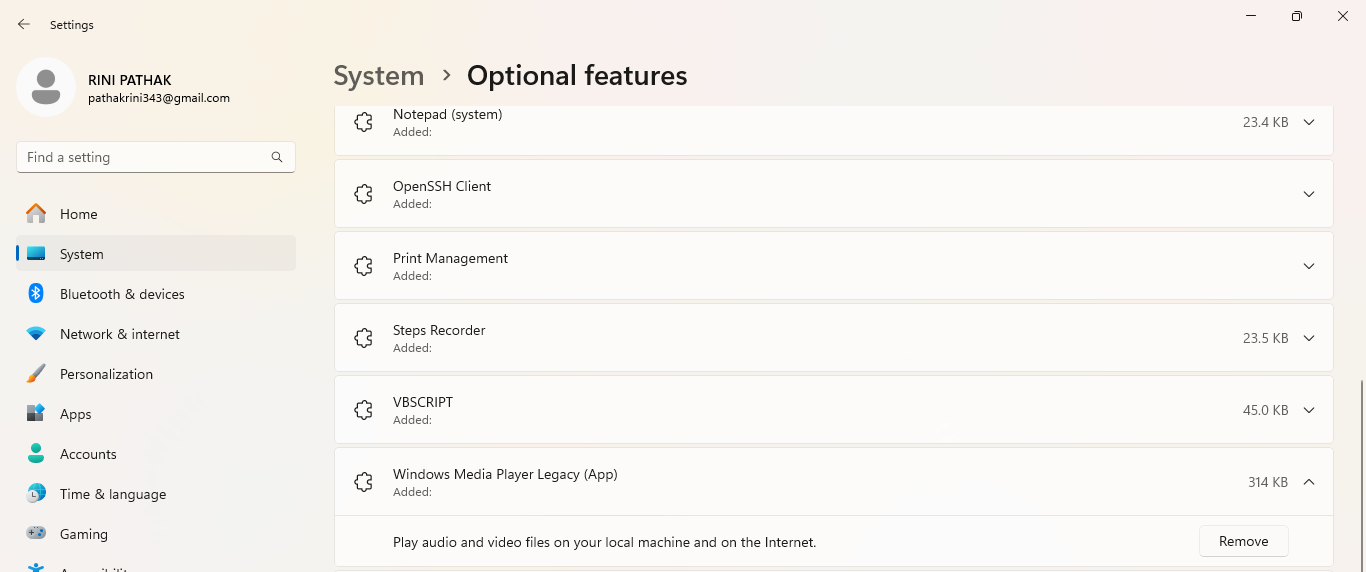The width and height of the screenshot is (1366, 572).
Task: Click the System breadcrumb link
Action: tap(378, 76)
